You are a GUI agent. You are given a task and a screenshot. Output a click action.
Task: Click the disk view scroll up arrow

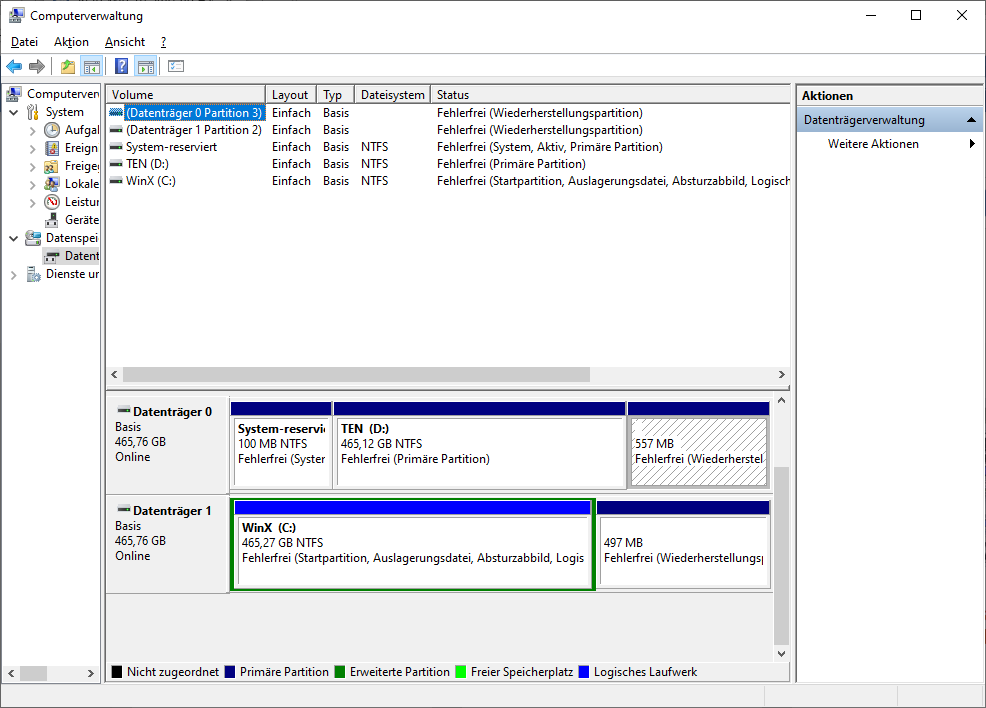(x=781, y=400)
